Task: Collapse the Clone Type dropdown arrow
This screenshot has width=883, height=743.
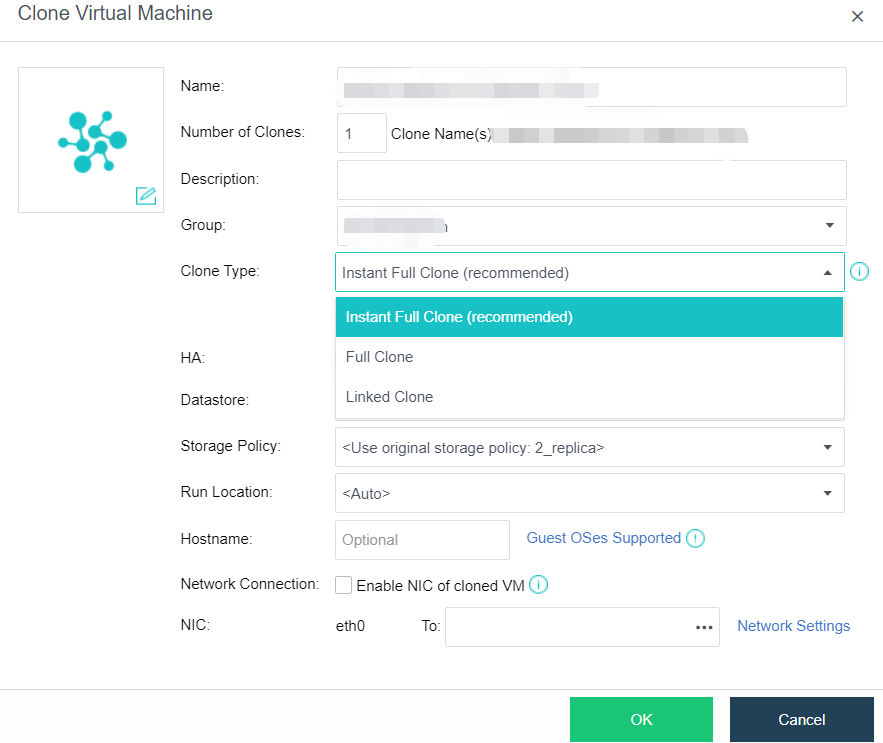Action: pyautogui.click(x=827, y=273)
